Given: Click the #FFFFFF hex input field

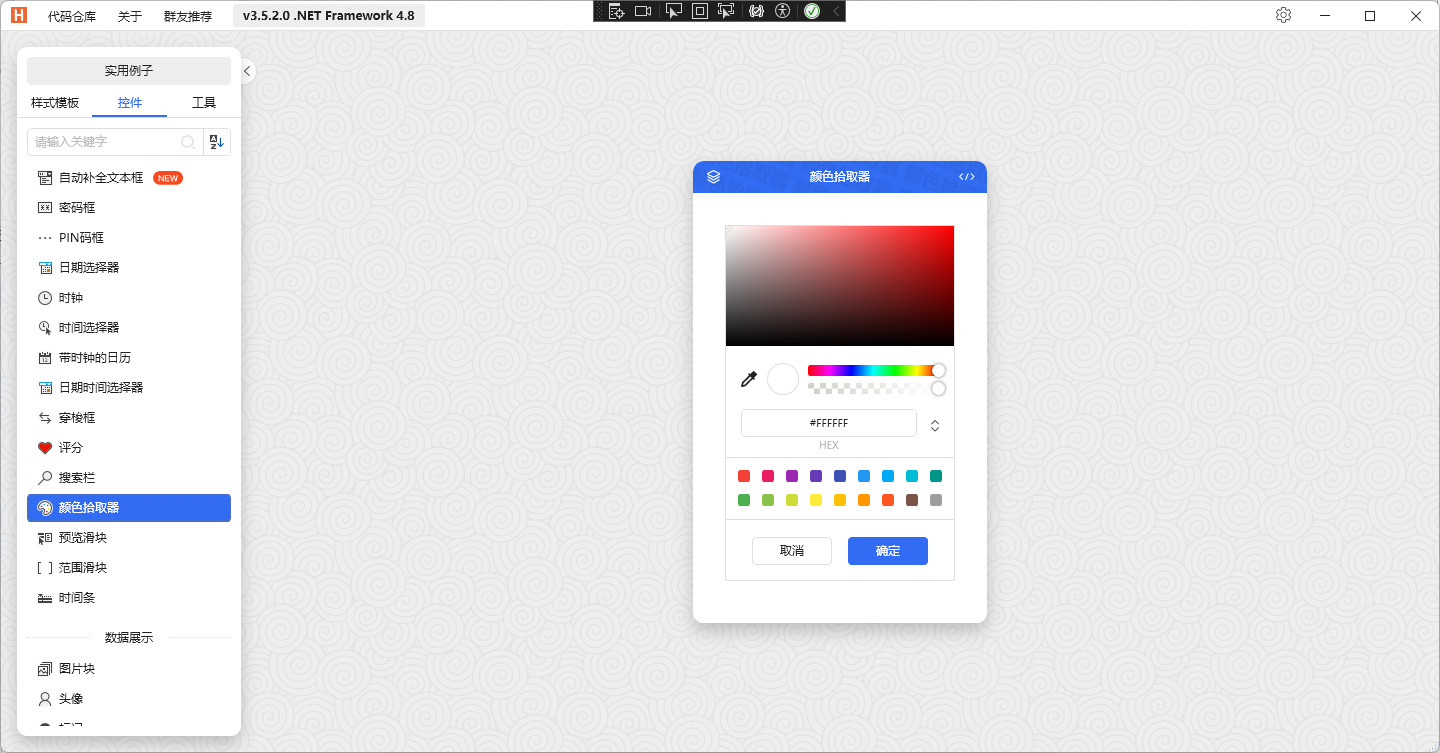Looking at the screenshot, I should point(829,423).
